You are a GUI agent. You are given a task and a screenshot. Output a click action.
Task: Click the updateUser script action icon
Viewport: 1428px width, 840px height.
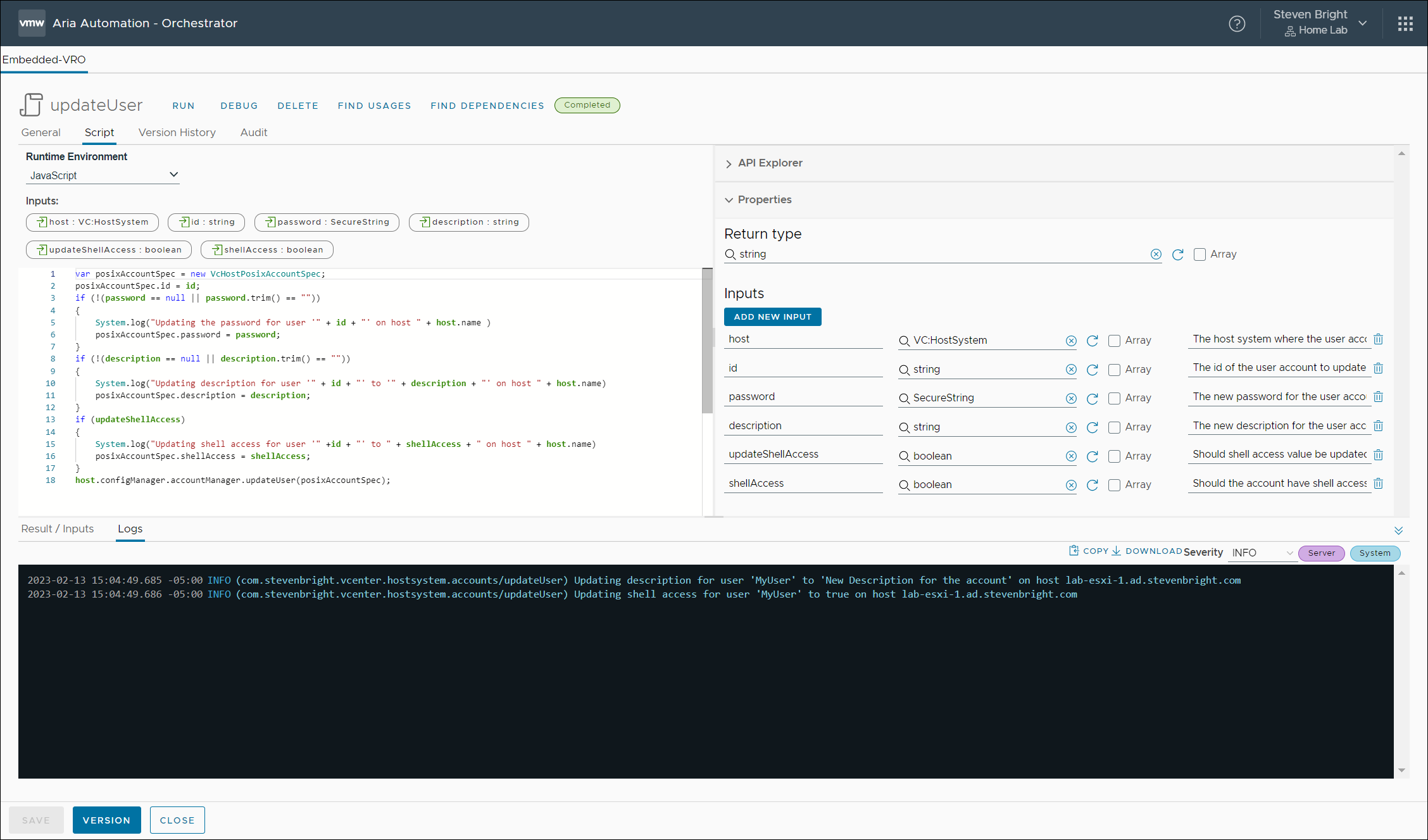[x=31, y=105]
